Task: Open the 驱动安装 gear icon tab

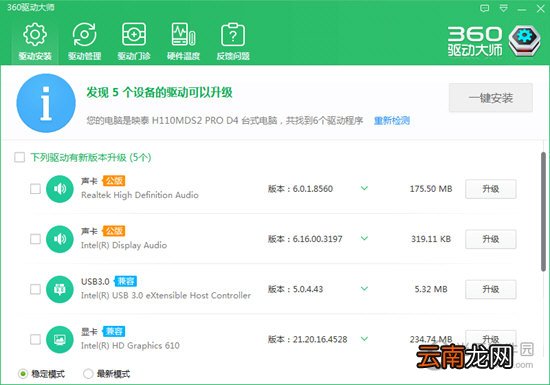Action: (35, 41)
